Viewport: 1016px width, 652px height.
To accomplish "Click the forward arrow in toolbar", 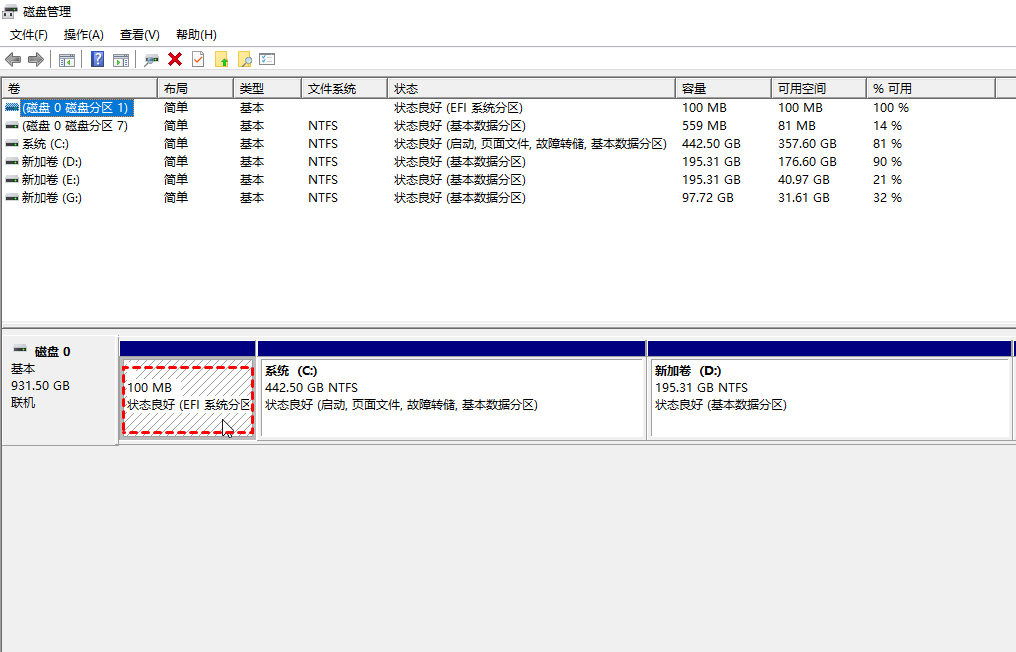I will pos(36,60).
